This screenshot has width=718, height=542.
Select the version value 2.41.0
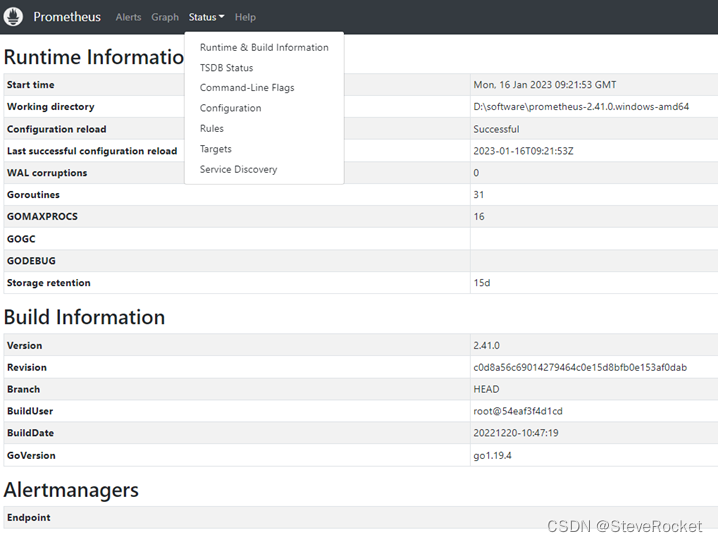pos(486,346)
